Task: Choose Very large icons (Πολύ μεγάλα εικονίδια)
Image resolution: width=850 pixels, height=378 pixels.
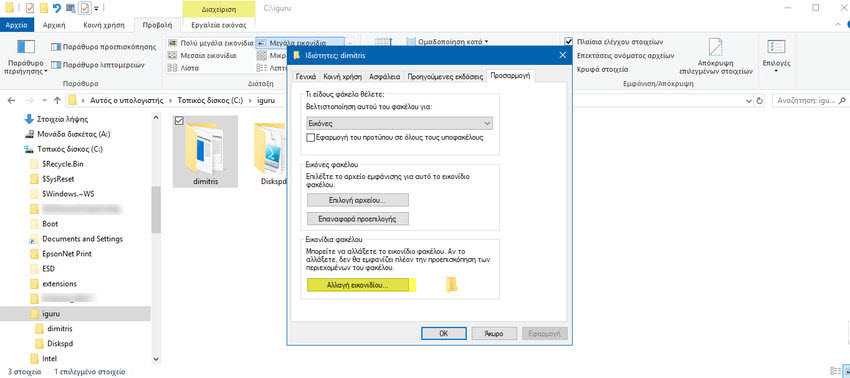Action: tap(210, 42)
